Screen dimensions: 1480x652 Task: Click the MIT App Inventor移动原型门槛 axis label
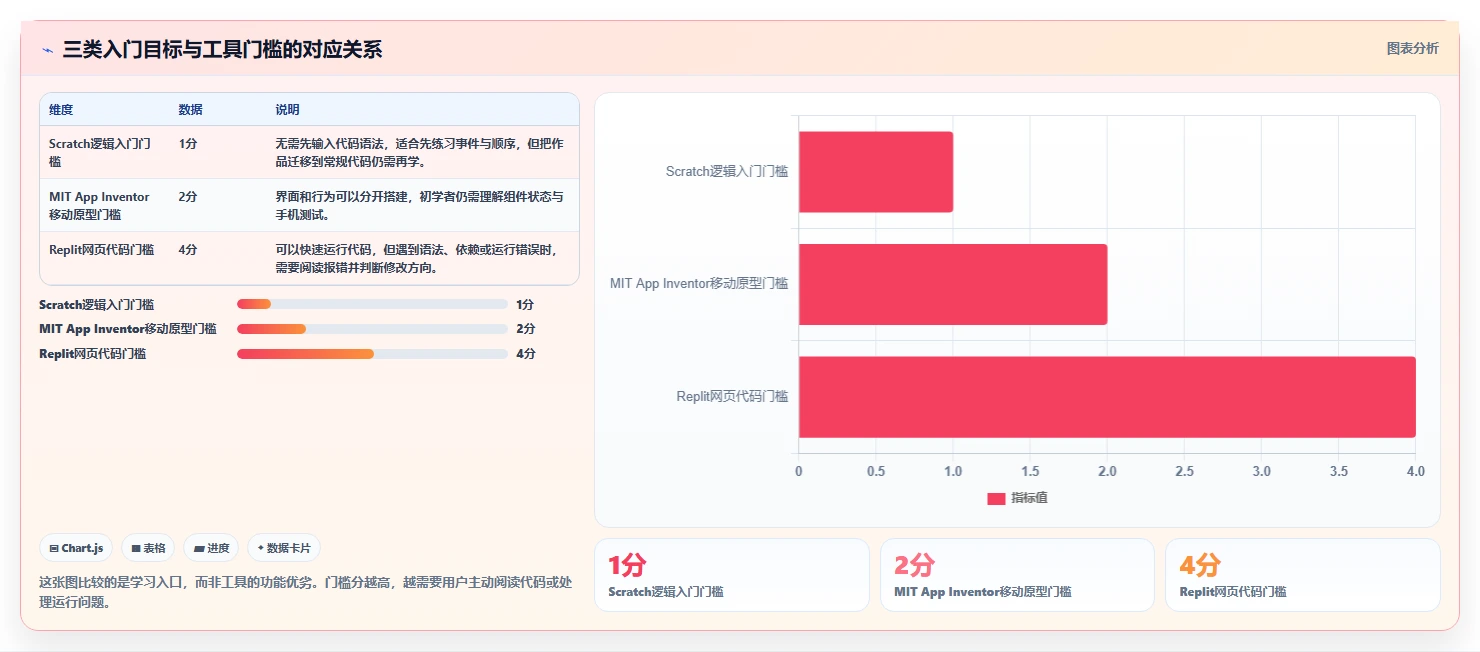click(x=699, y=284)
